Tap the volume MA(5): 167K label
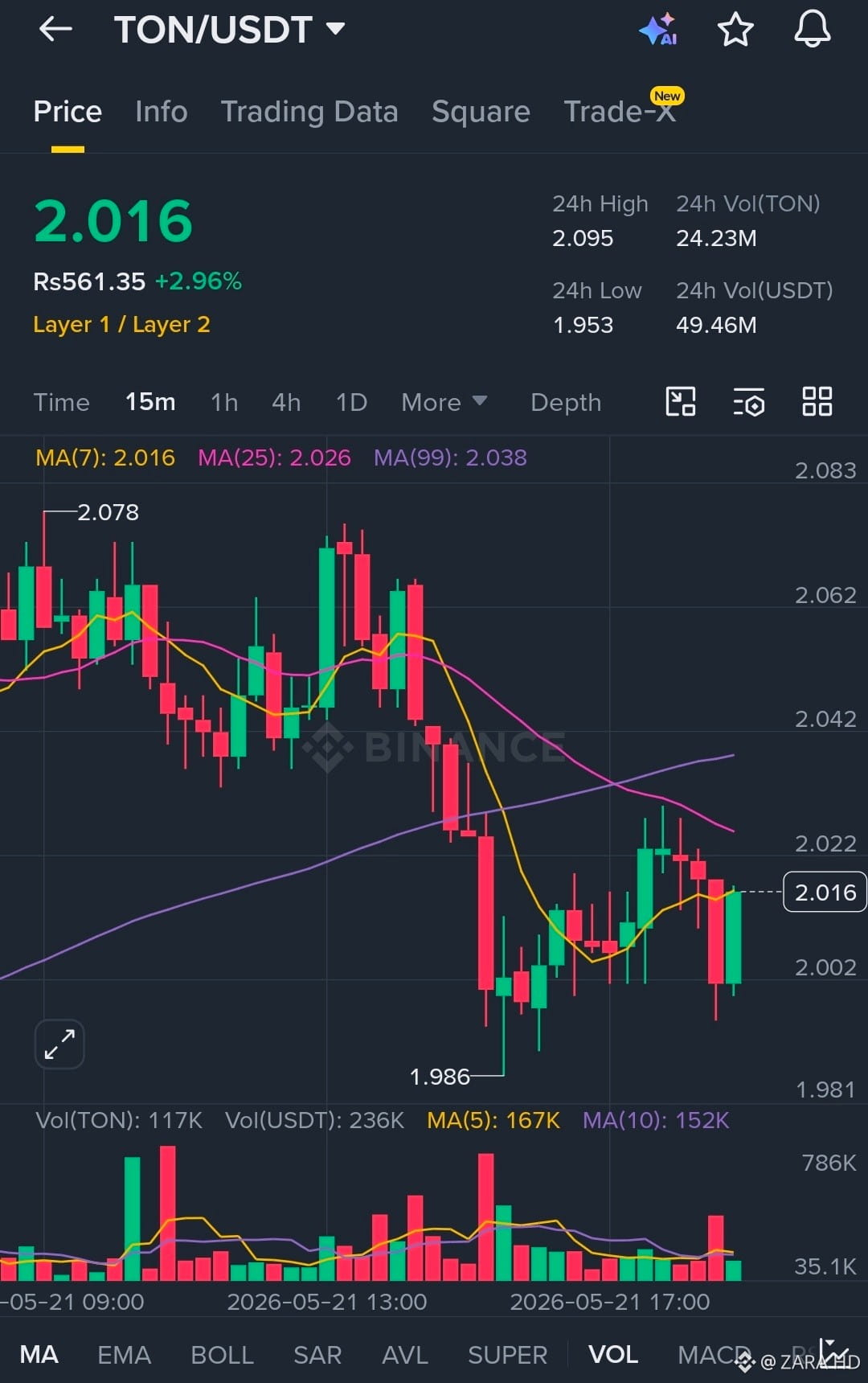Viewport: 868px width, 1383px height. [x=493, y=1120]
